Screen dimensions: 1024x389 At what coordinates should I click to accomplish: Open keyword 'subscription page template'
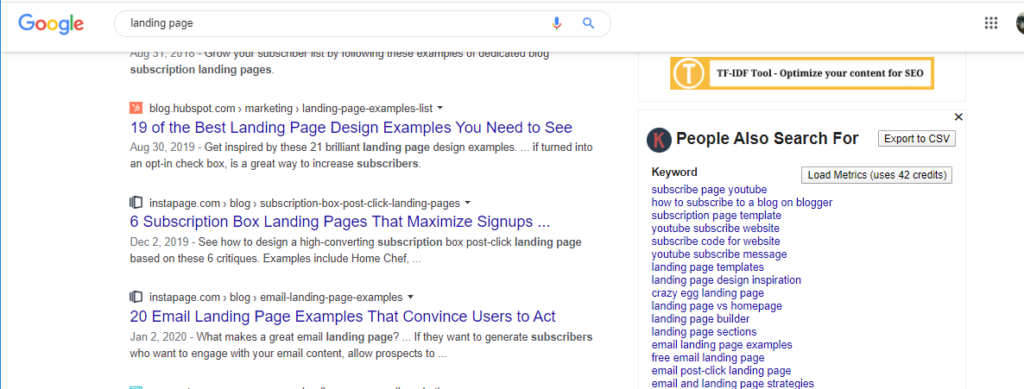(x=716, y=215)
